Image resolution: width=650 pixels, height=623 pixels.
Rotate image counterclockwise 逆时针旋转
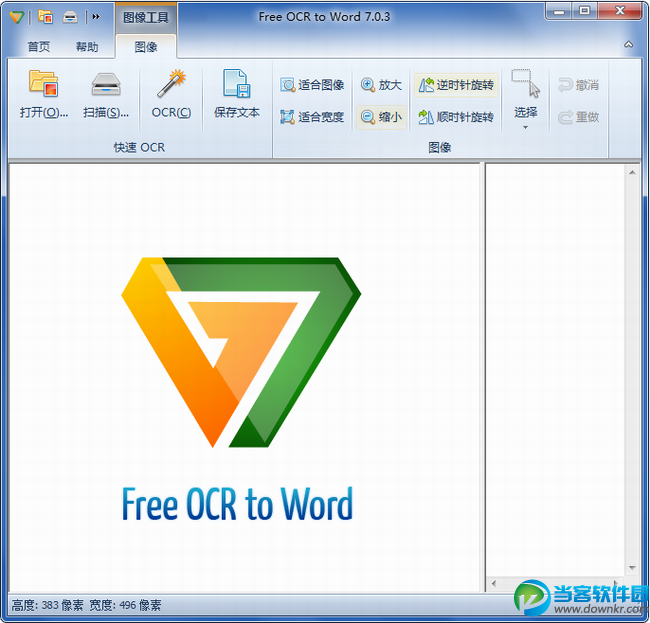pyautogui.click(x=456, y=85)
